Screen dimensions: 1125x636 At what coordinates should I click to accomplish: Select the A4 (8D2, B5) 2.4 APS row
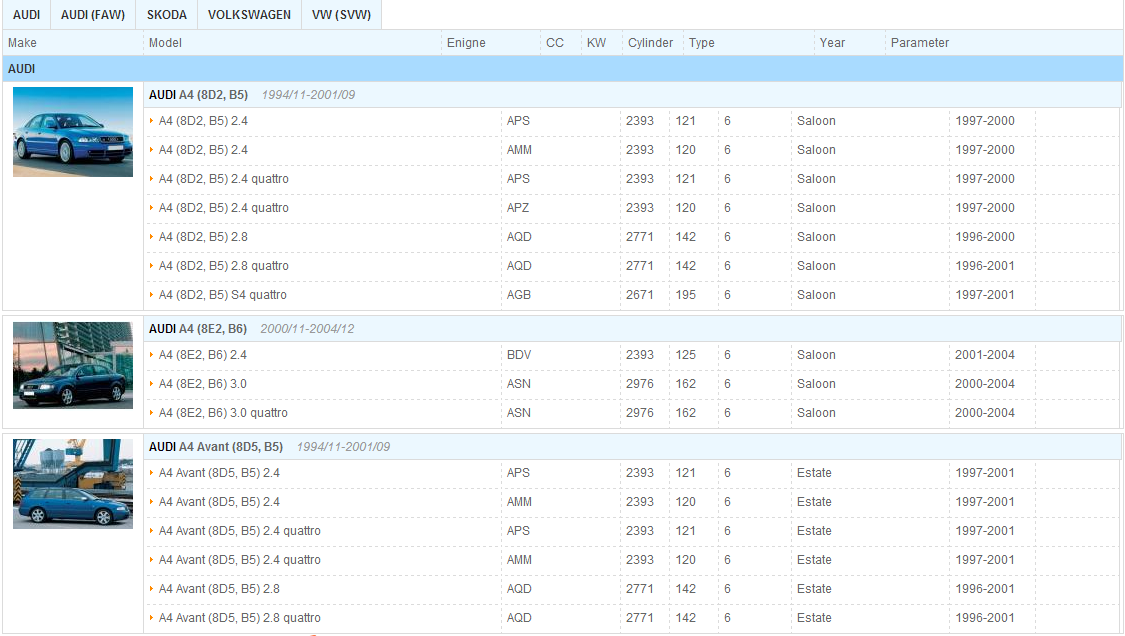tap(631, 121)
